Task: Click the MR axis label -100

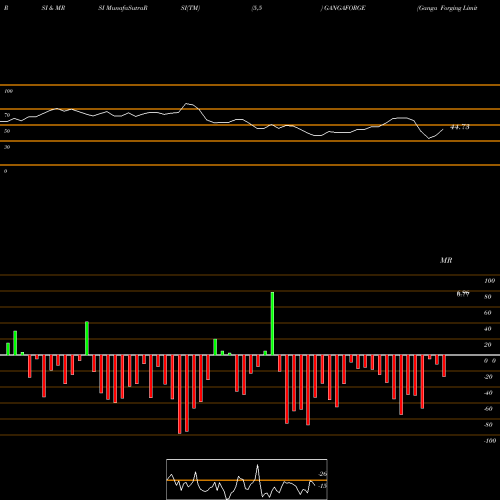Action: [490, 441]
